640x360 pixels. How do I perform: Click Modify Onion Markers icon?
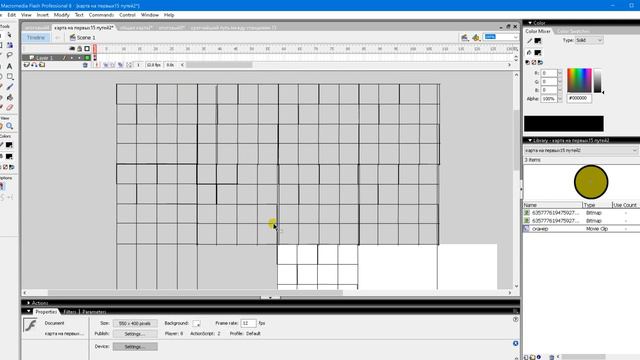coord(129,65)
